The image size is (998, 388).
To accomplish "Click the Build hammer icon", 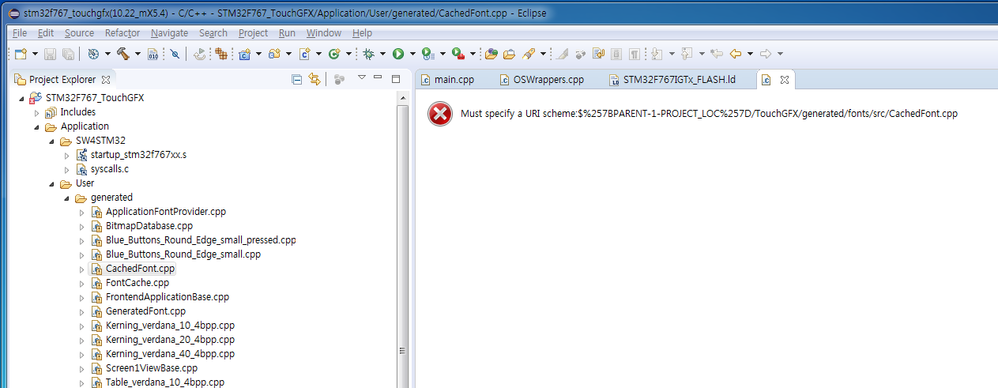I will click(123, 54).
